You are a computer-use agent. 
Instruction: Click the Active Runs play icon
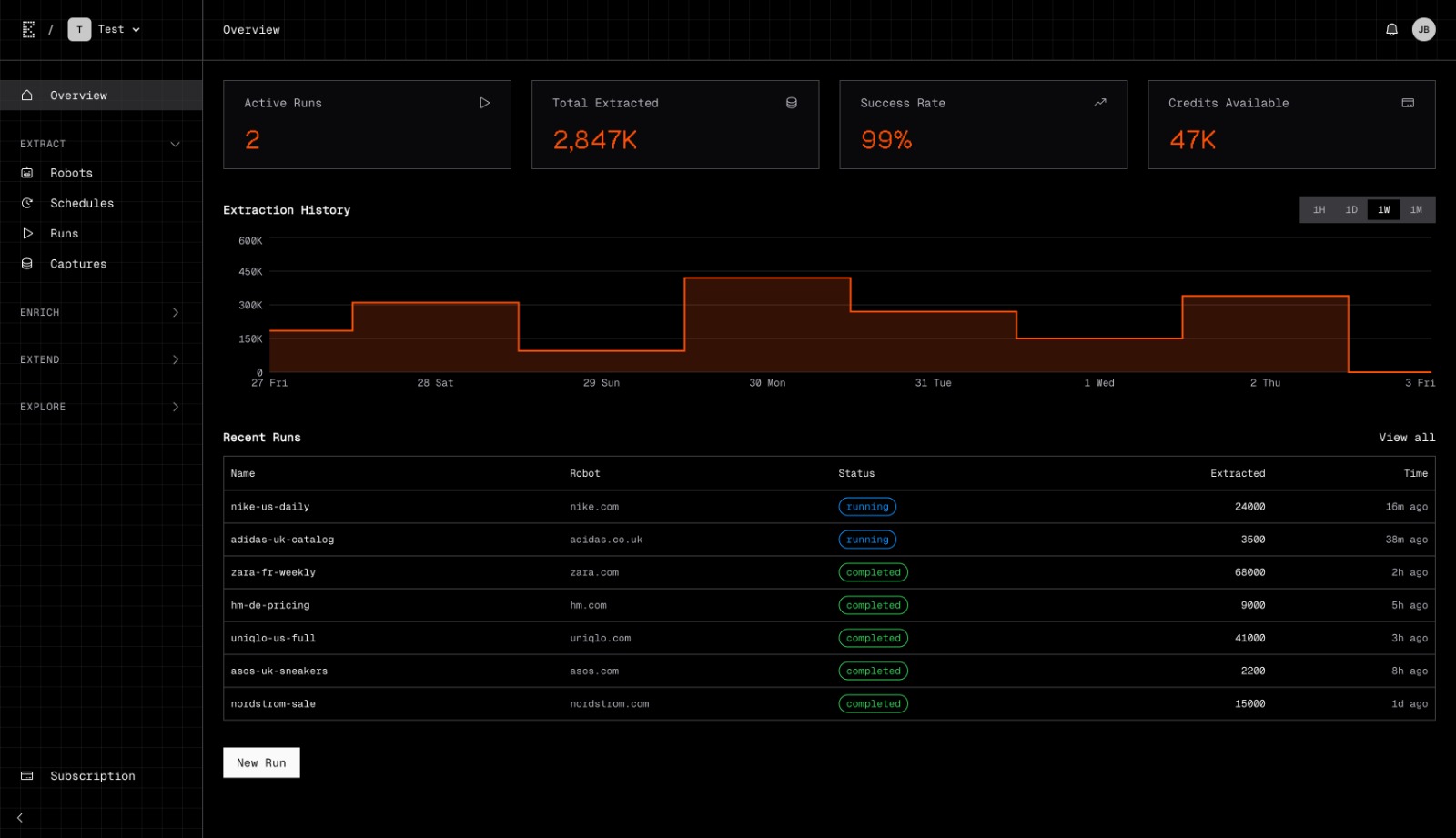(484, 103)
